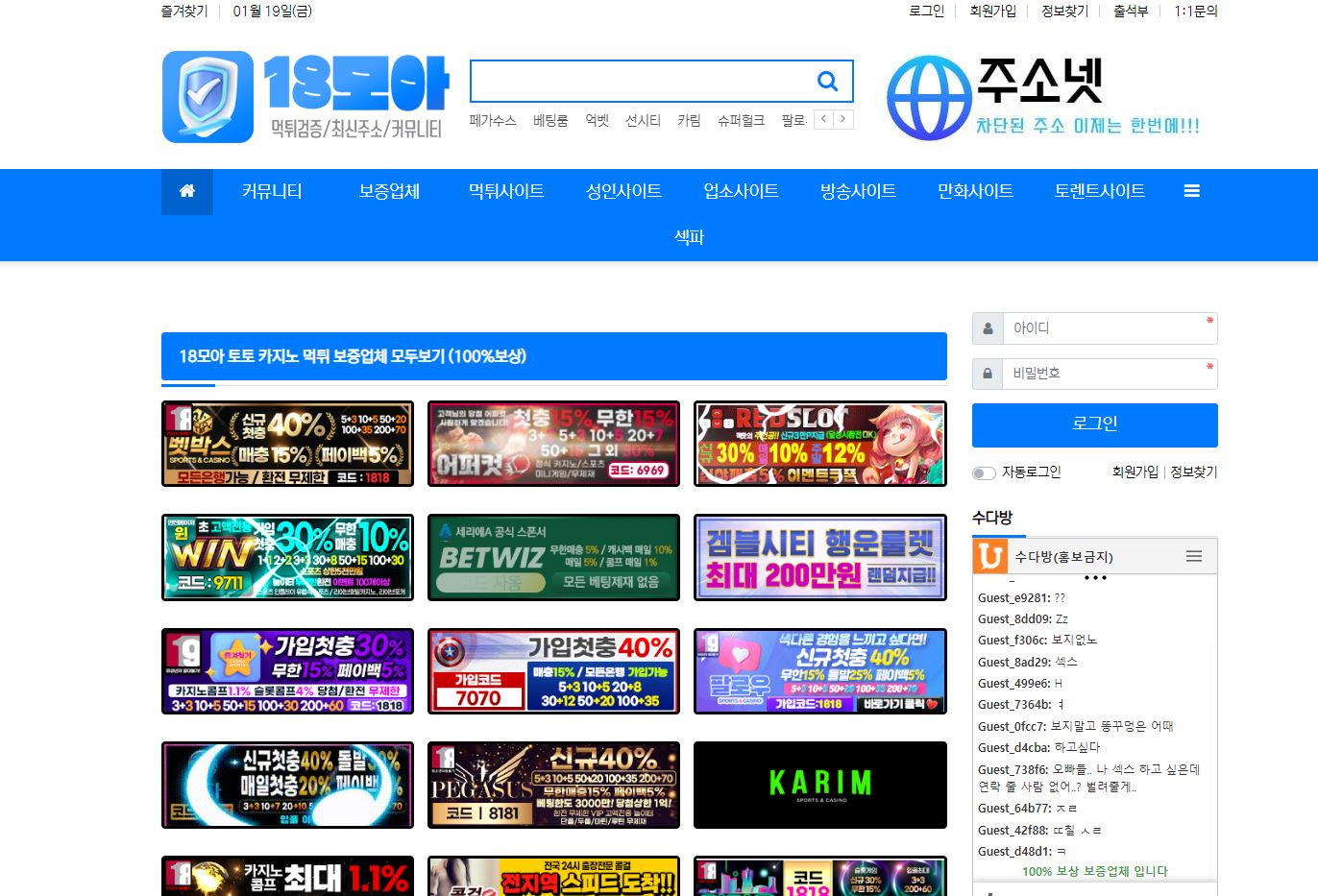The width and height of the screenshot is (1318, 896).
Task: Select the 페가수스 search keyword
Action: pyautogui.click(x=493, y=120)
